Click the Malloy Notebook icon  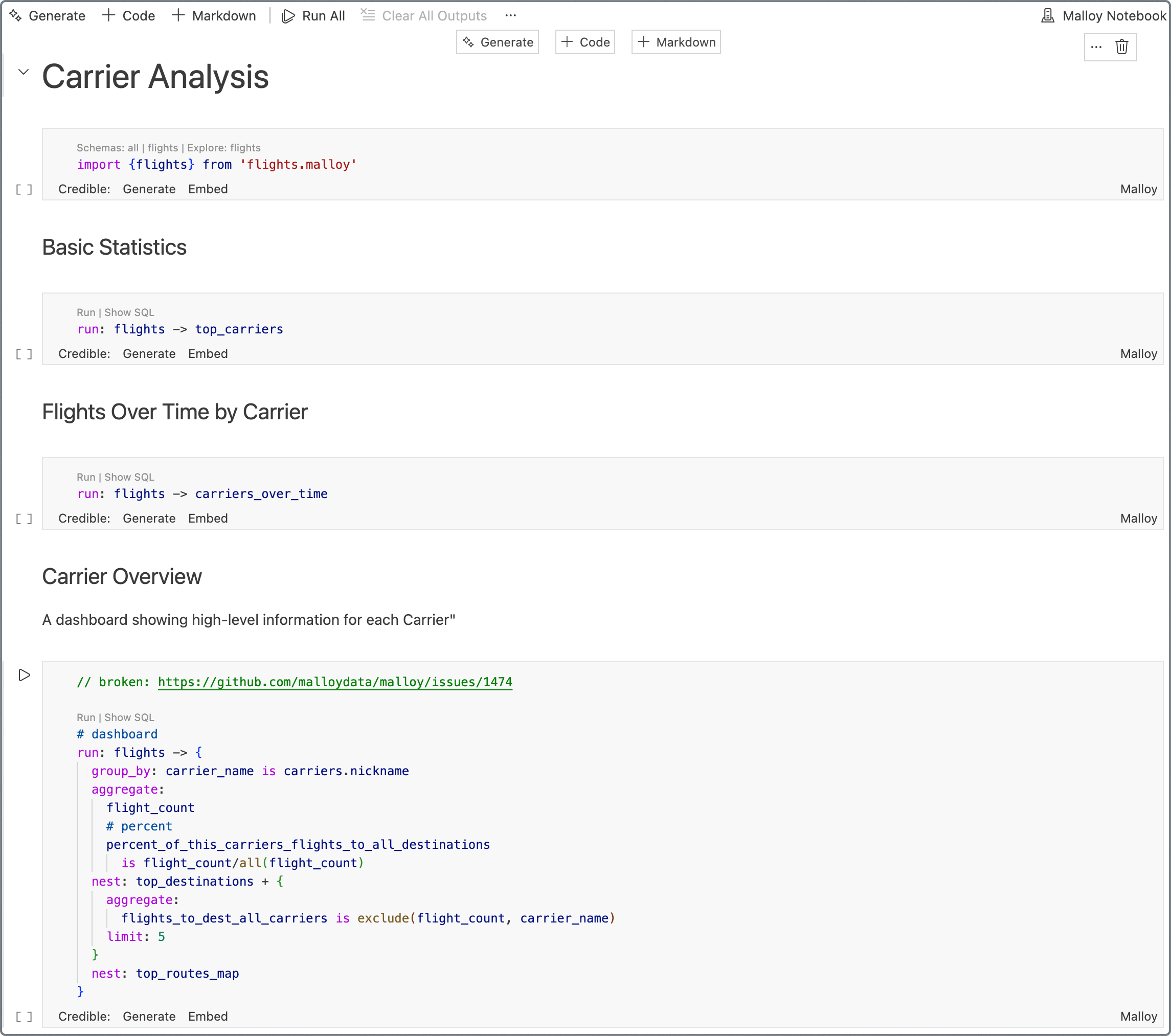pos(1048,15)
